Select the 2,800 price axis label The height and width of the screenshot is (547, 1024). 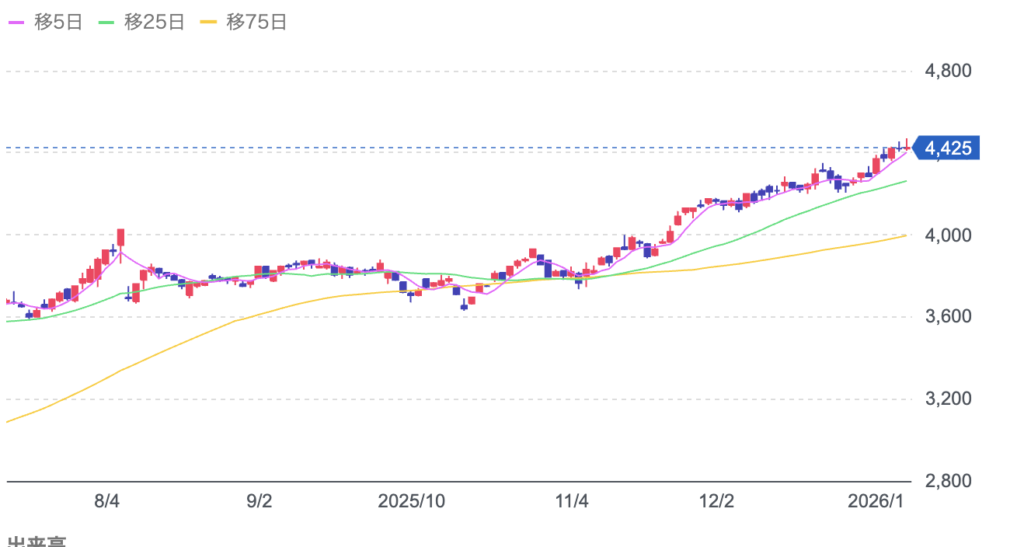click(x=947, y=481)
